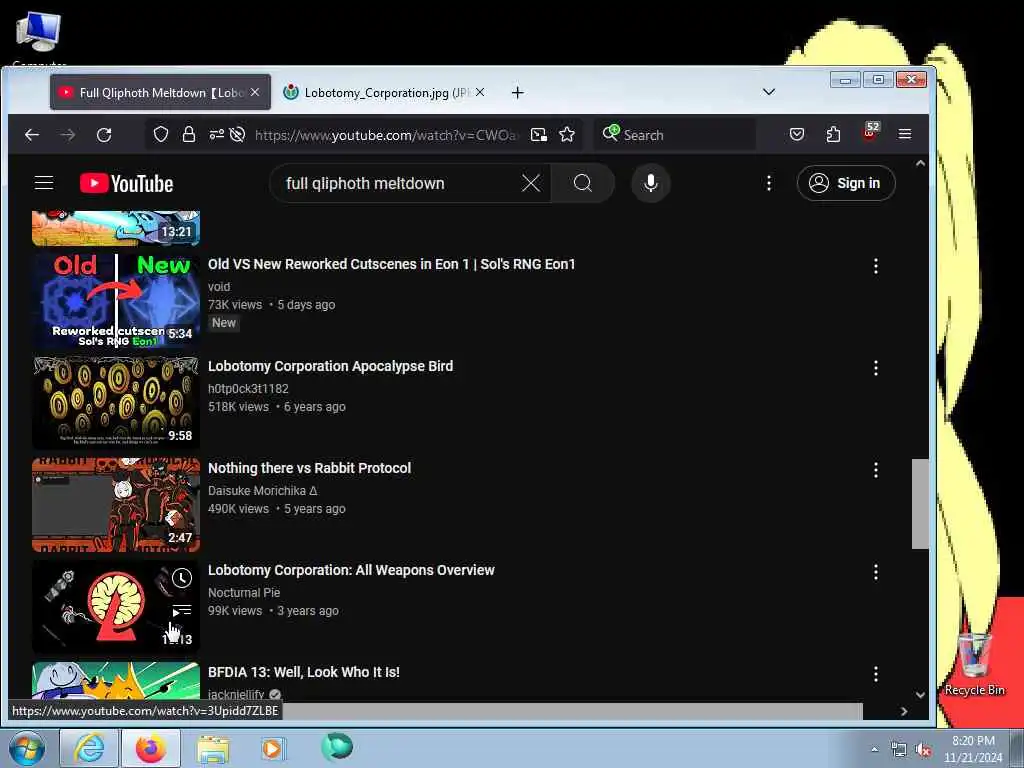Click the horizontal scrollbar right arrow
The image size is (1024, 768).
904,711
